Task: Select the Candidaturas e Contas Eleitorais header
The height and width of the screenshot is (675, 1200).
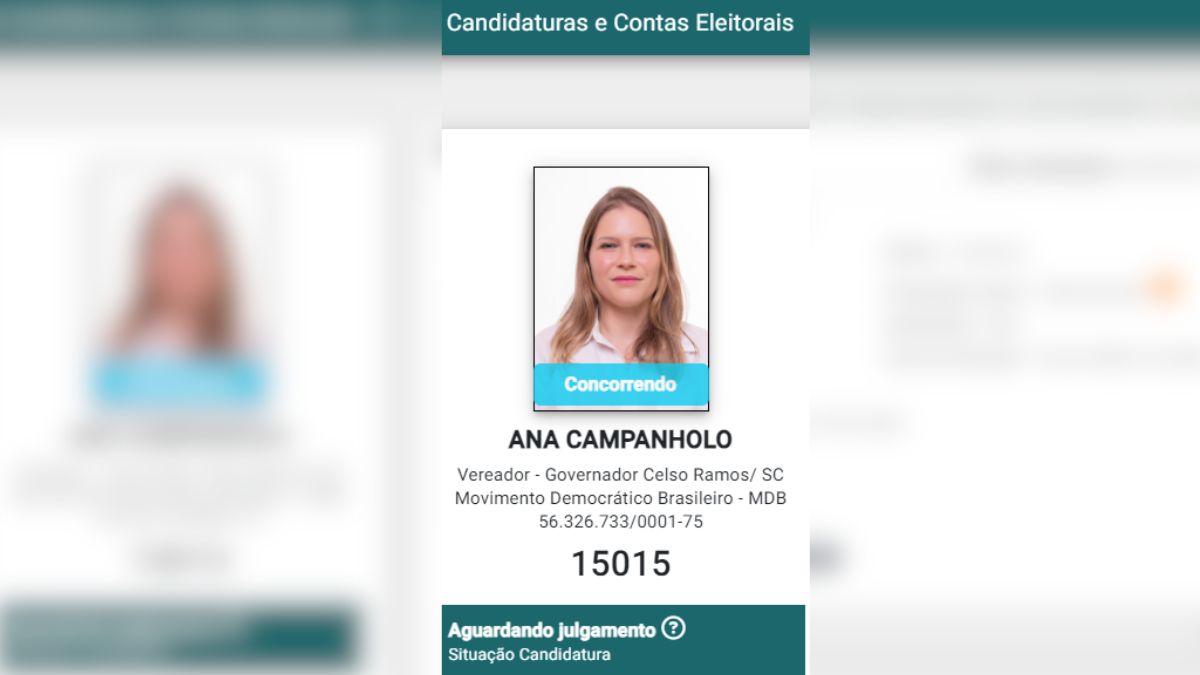Action: click(x=620, y=22)
